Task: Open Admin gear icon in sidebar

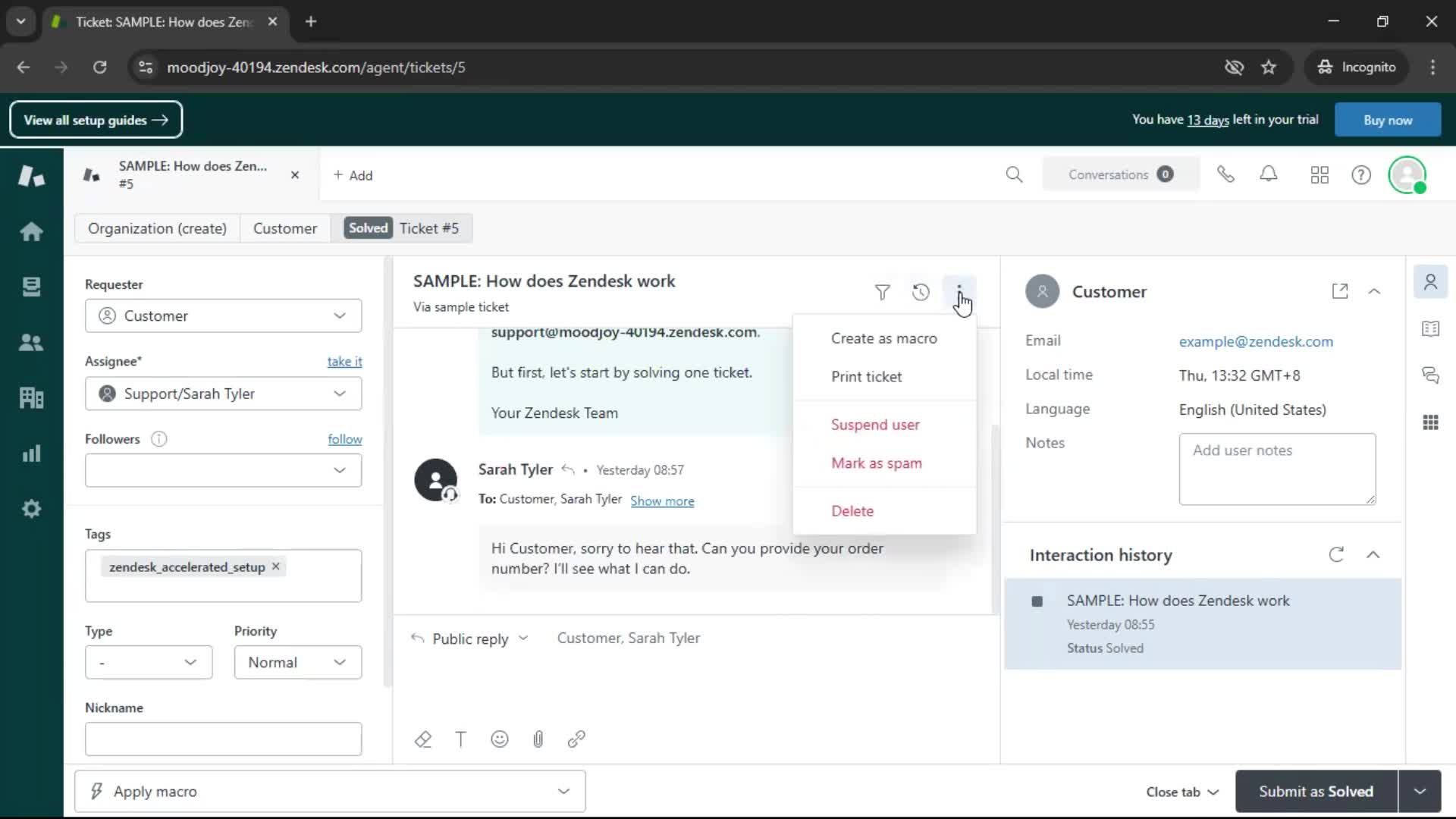Action: 31,509
